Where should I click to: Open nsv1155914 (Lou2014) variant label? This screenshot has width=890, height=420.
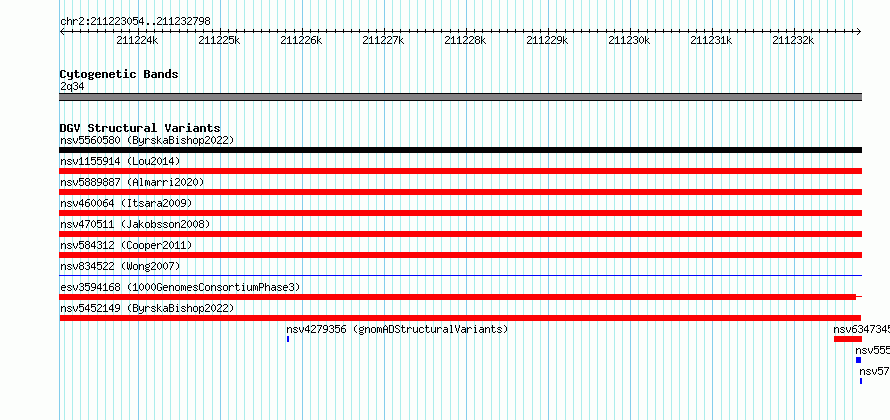click(x=120, y=161)
